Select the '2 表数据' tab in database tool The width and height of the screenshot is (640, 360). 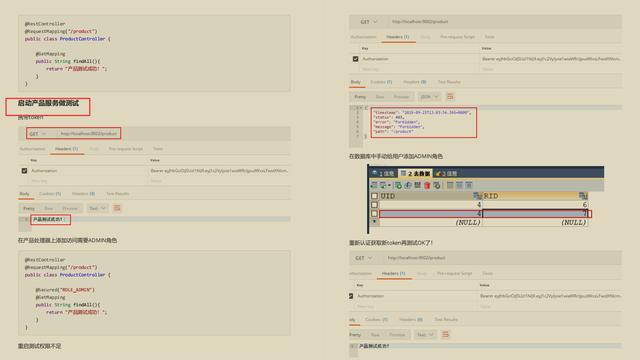415,173
